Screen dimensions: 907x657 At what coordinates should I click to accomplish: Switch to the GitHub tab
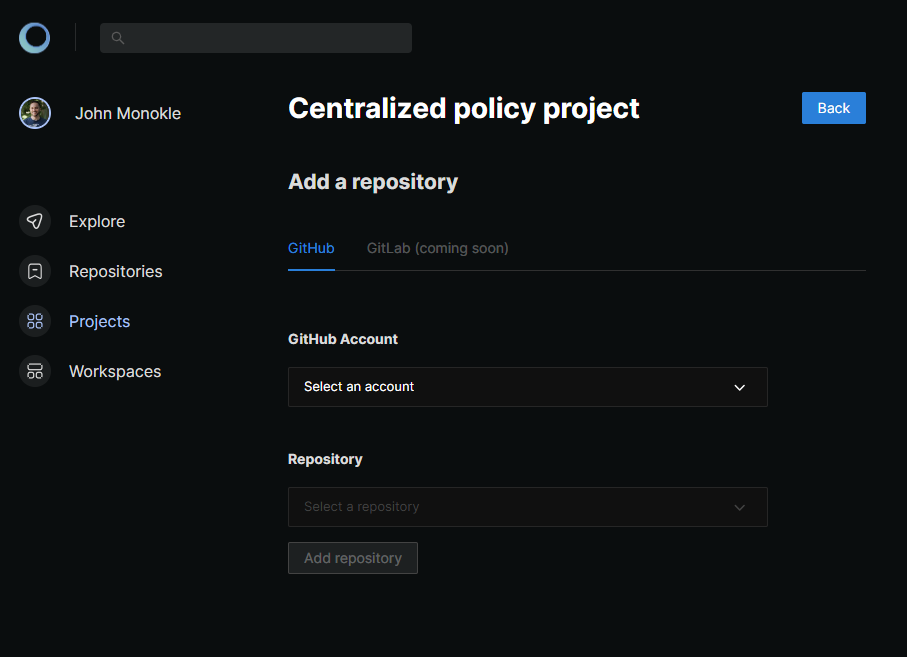click(x=311, y=248)
